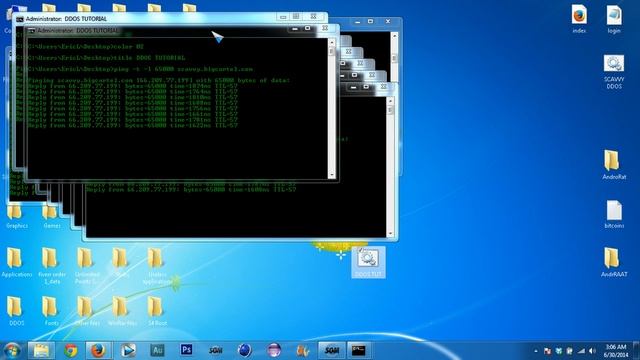Image resolution: width=640 pixels, height=360 pixels.
Task: Click the lowest console window scrollbar up arrow
Action: click(390, 100)
